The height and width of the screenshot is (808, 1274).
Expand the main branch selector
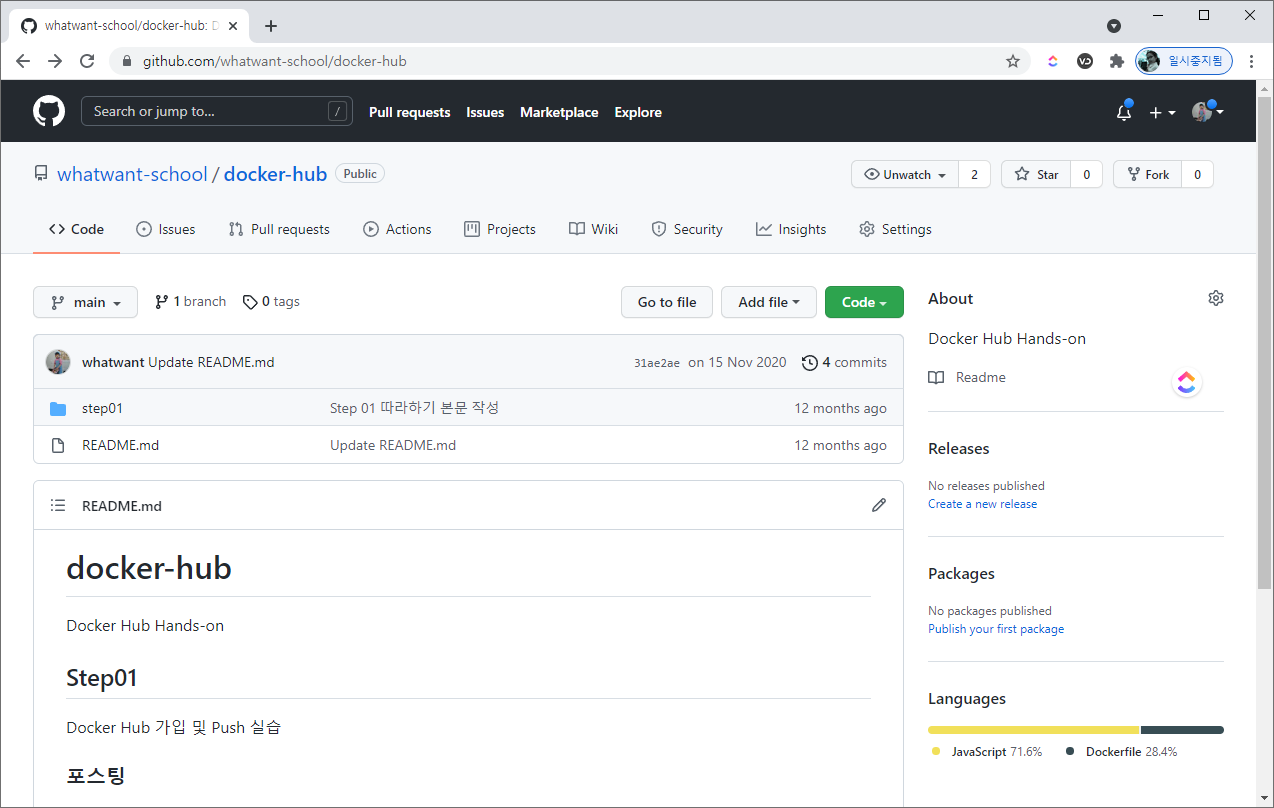[x=85, y=302]
